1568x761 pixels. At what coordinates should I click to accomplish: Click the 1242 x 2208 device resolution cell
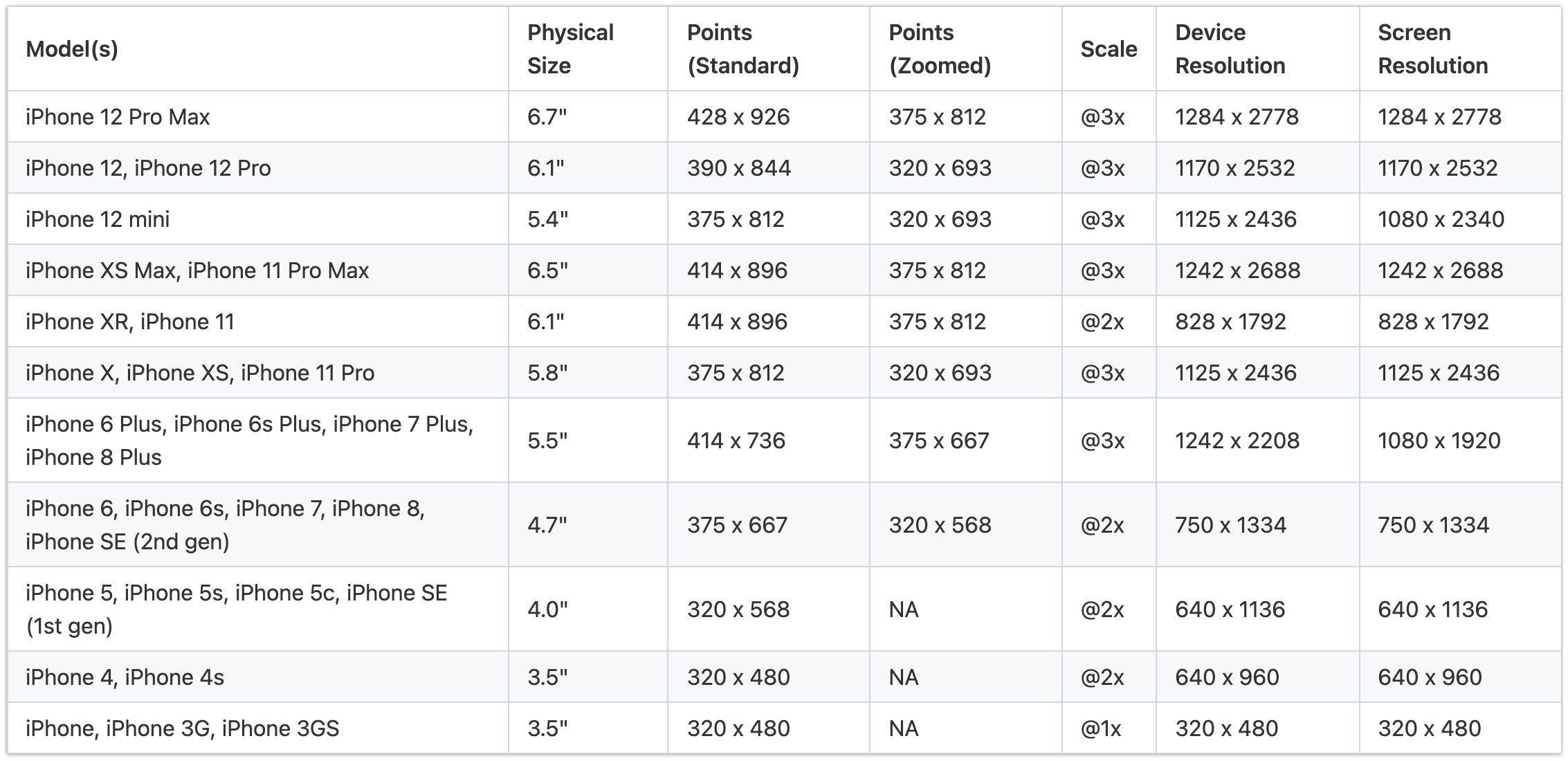[x=1237, y=441]
